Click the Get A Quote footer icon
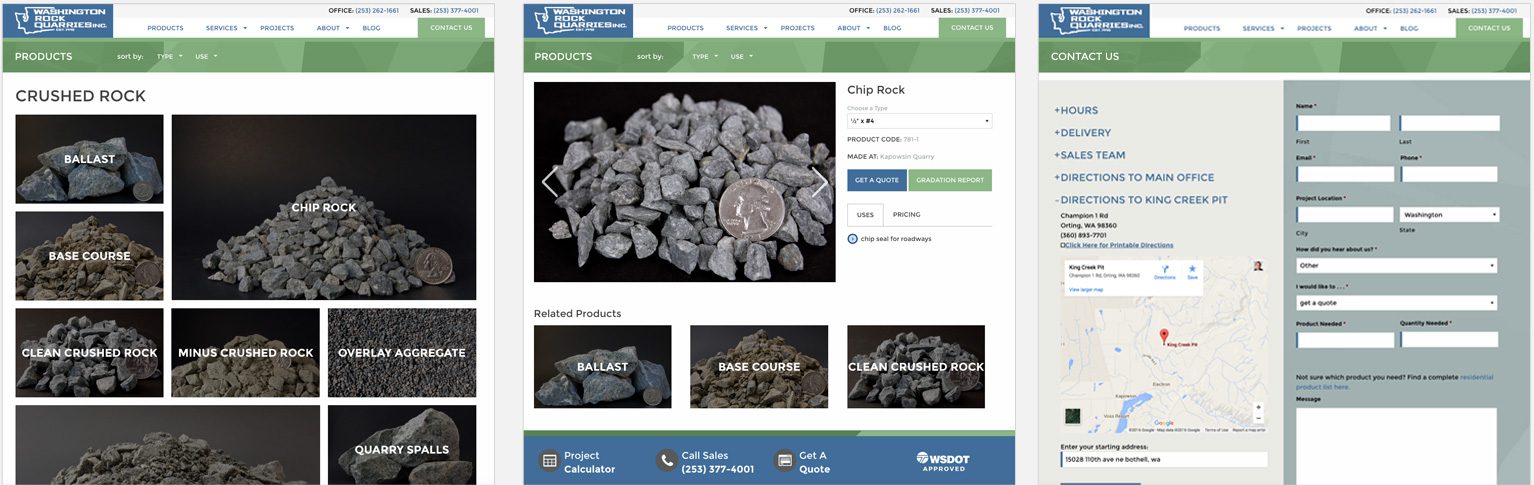Viewport: 1534px width, 485px height. pyautogui.click(x=785, y=461)
